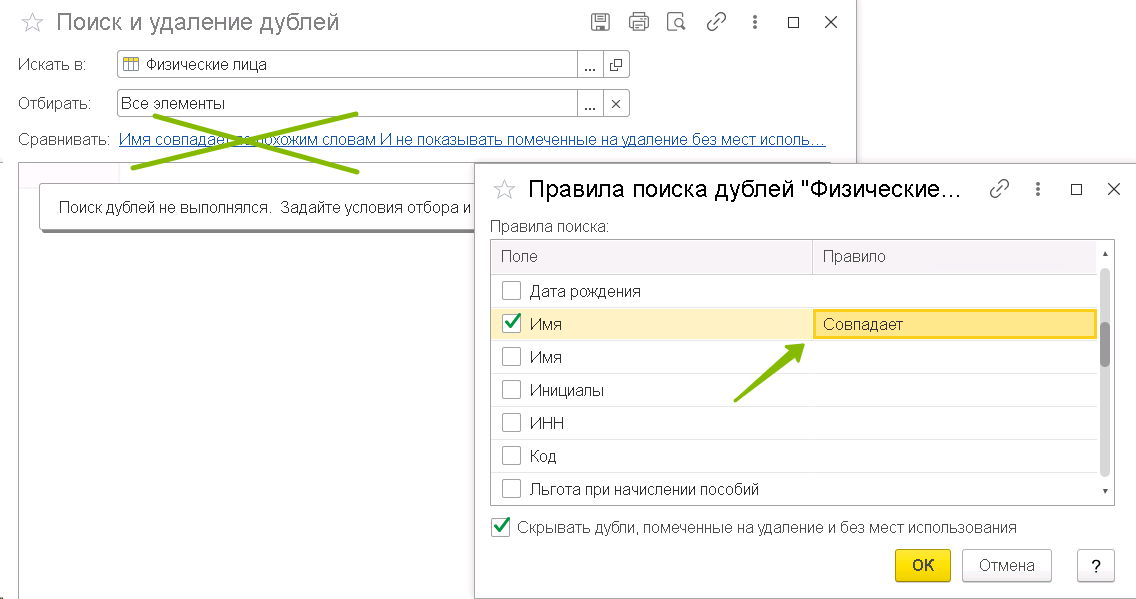The height and width of the screenshot is (599, 1136).
Task: Open the three-dot menu in rules dialog
Action: (1039, 189)
